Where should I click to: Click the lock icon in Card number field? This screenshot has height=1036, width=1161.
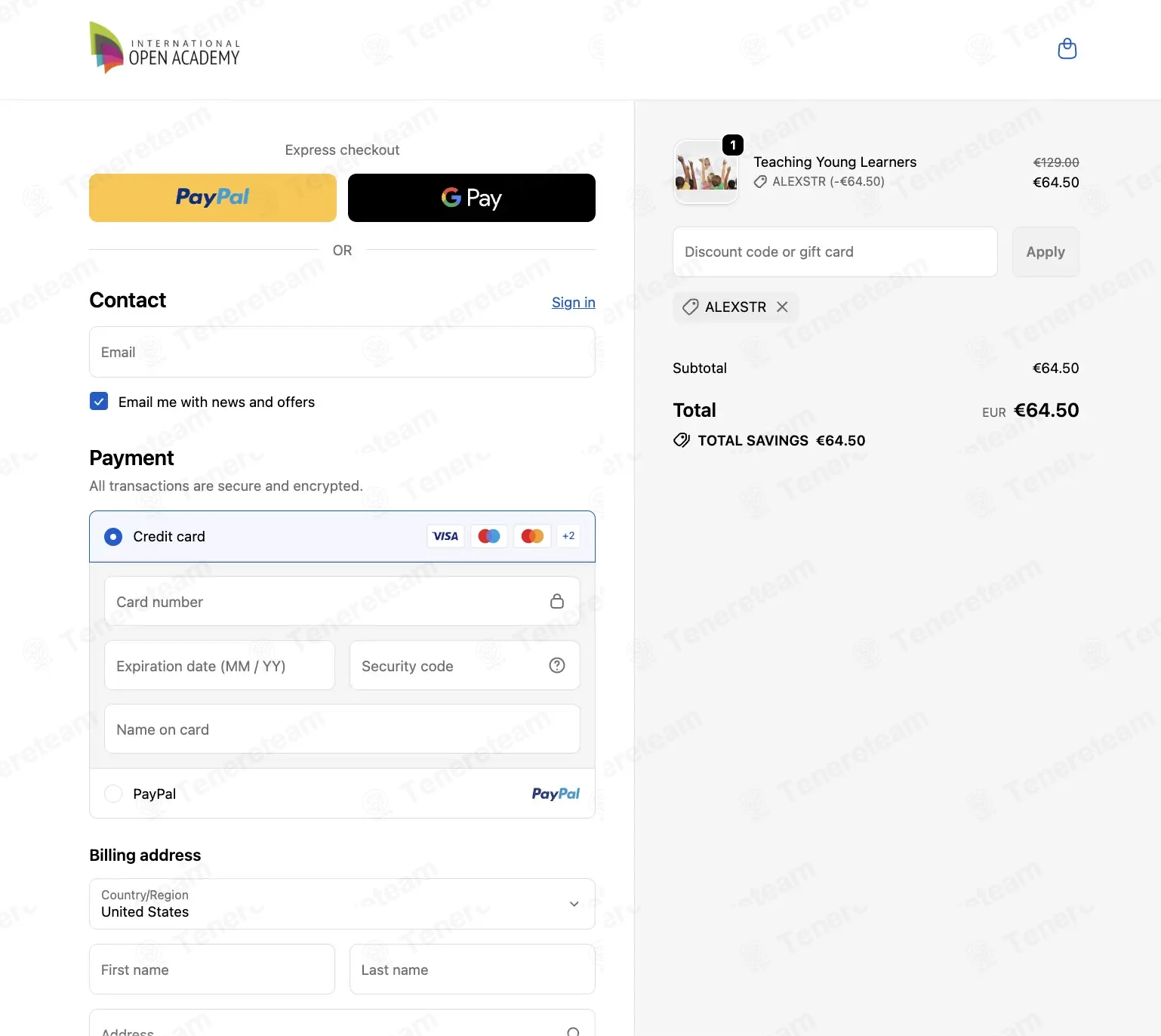[x=557, y=601]
